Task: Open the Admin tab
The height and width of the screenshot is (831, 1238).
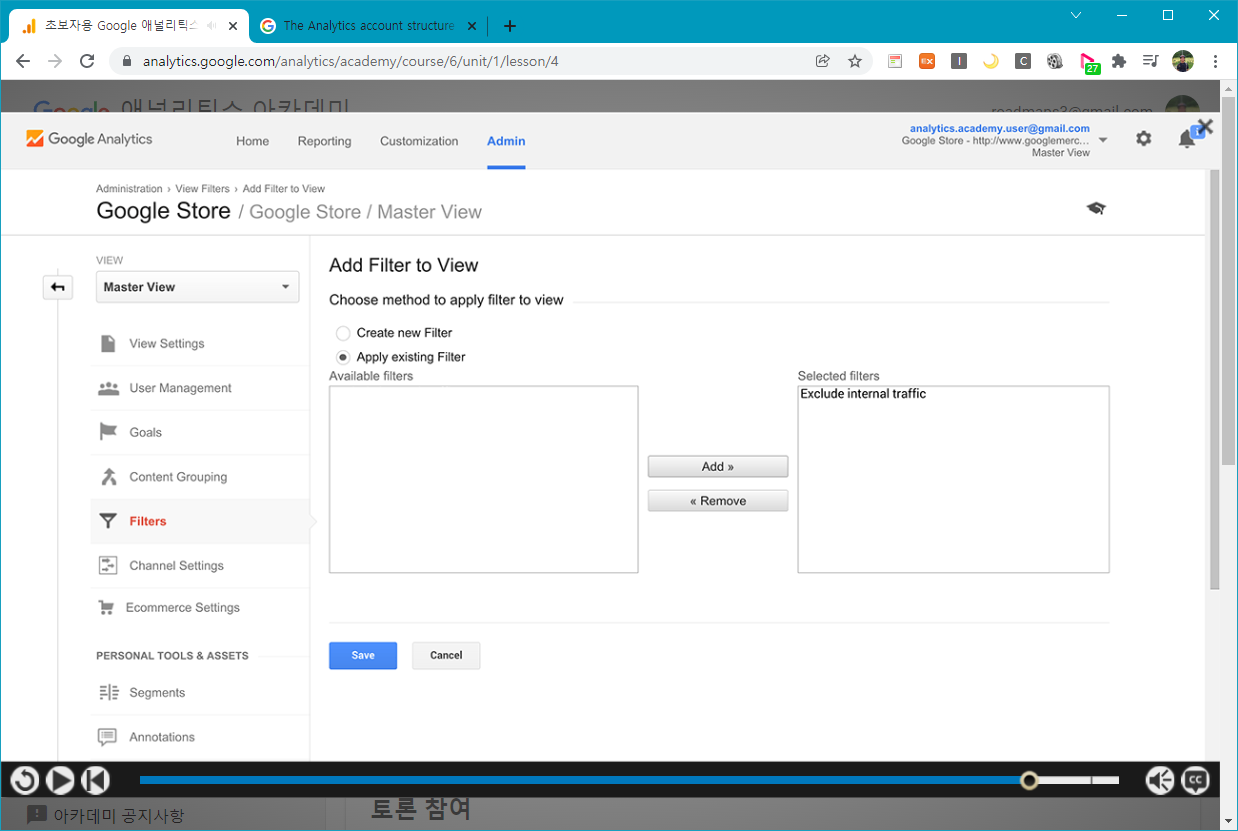Action: coord(506,141)
